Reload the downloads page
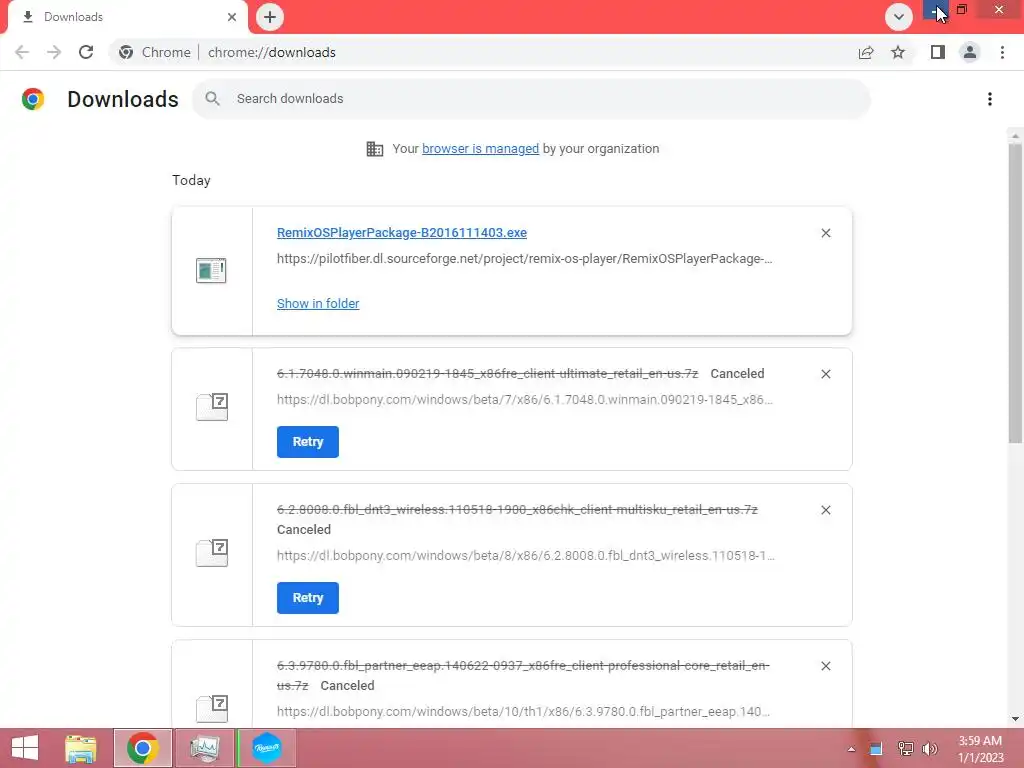Viewport: 1024px width, 768px height. pyautogui.click(x=86, y=52)
